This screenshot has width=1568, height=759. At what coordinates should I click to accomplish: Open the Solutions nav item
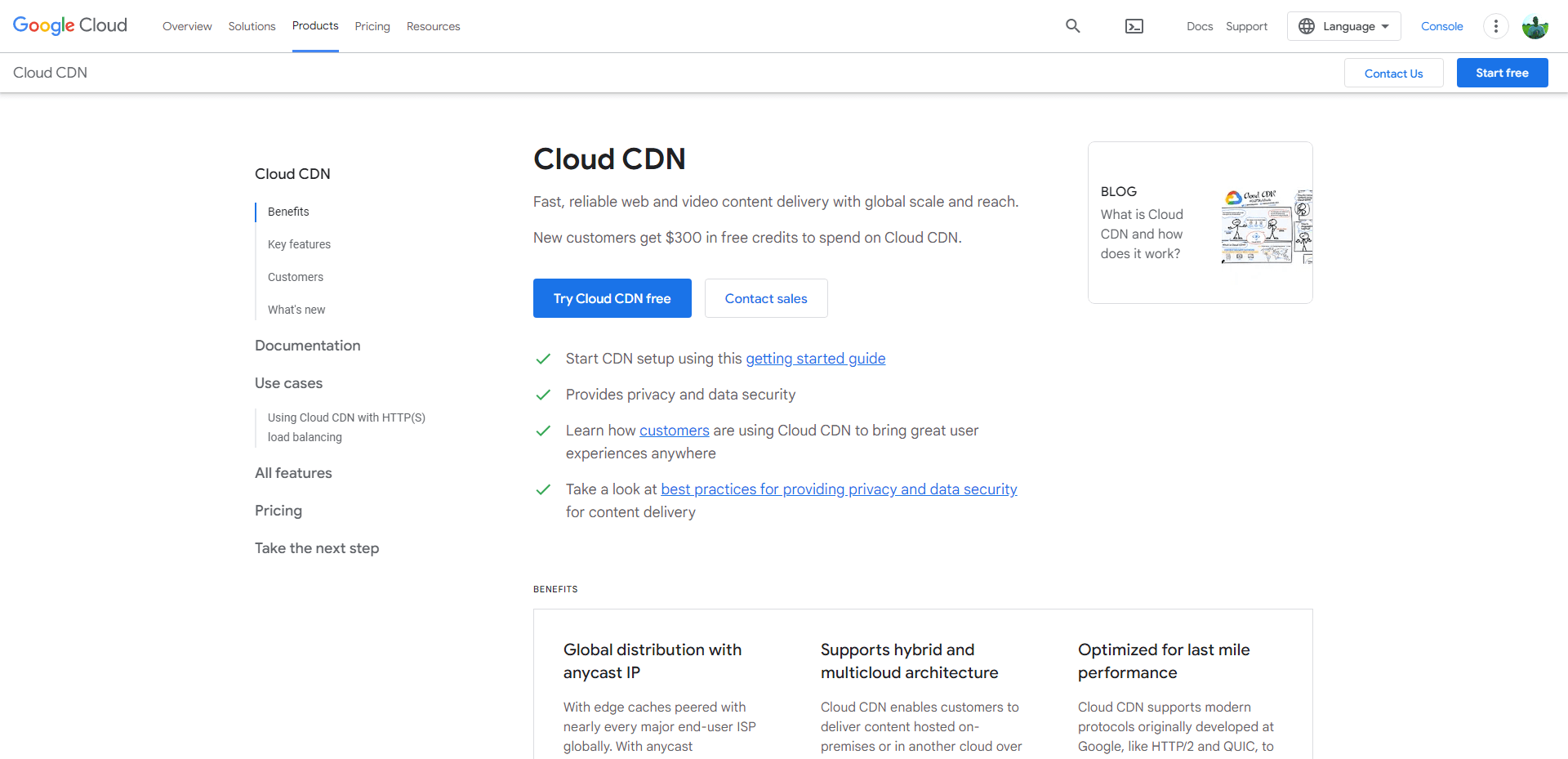(x=252, y=26)
